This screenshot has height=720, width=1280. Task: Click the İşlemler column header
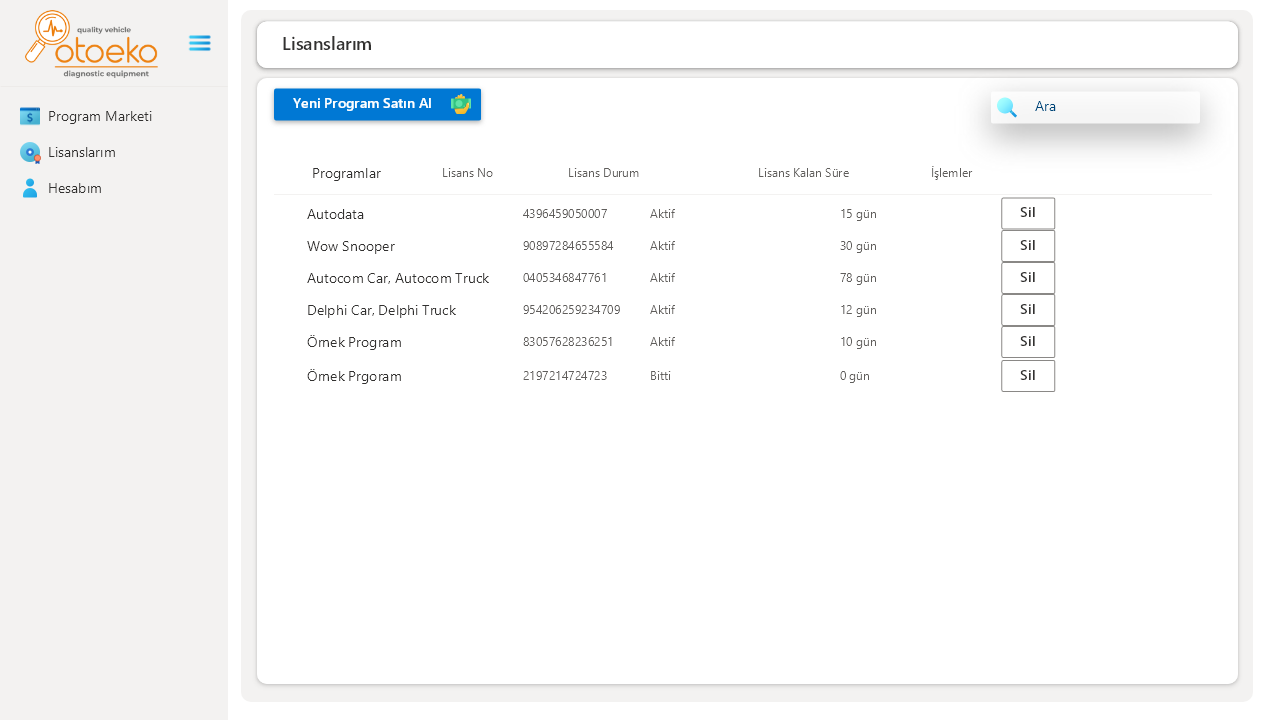pyautogui.click(x=951, y=173)
